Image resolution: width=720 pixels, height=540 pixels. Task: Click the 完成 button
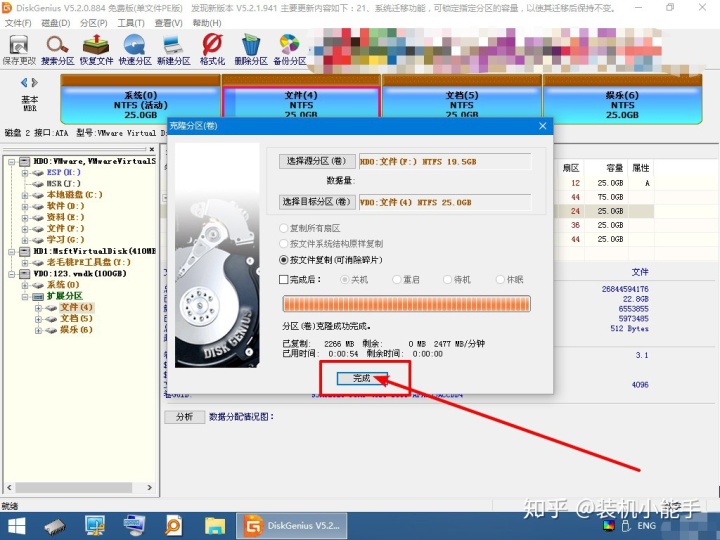point(362,378)
